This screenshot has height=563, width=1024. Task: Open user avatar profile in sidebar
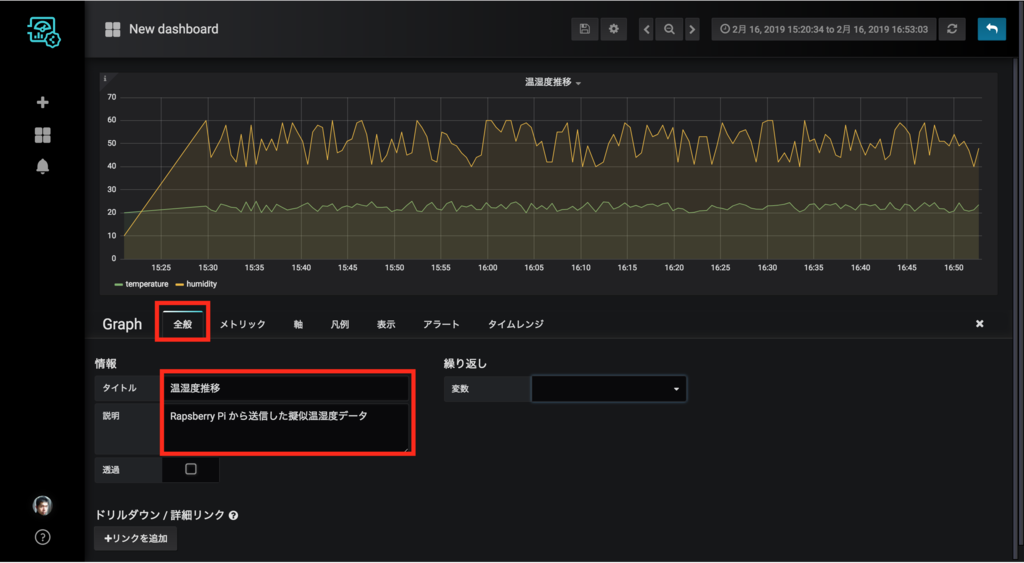point(42,506)
